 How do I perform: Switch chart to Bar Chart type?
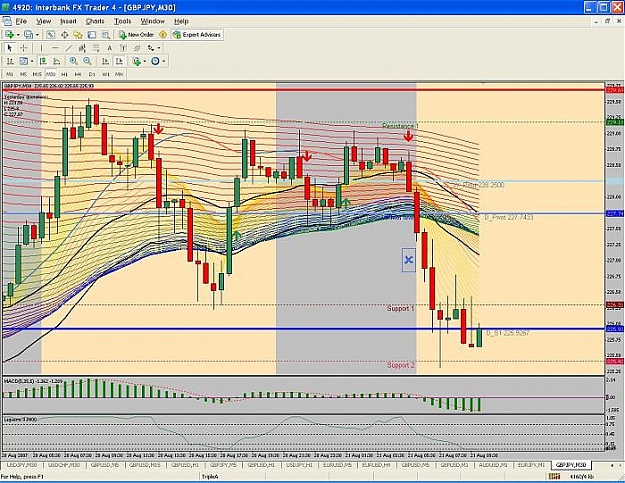[x=10, y=61]
